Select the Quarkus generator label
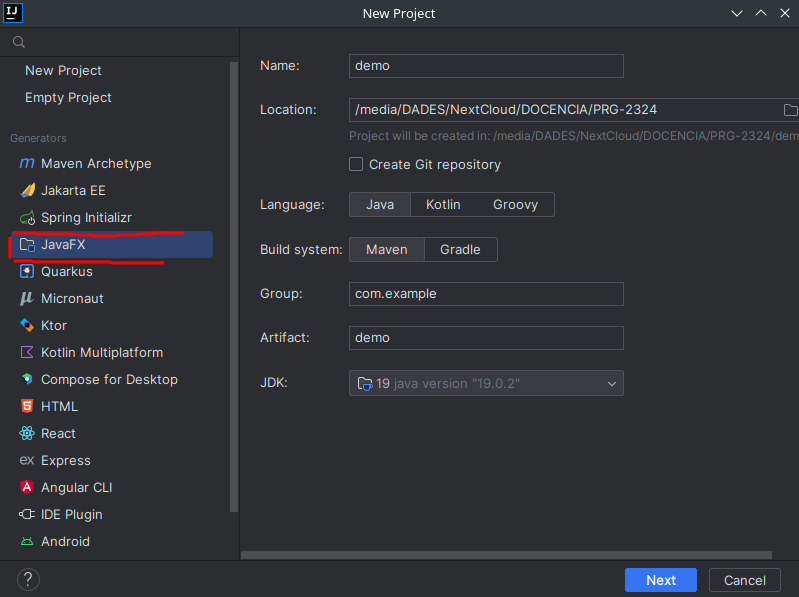 tap(67, 272)
